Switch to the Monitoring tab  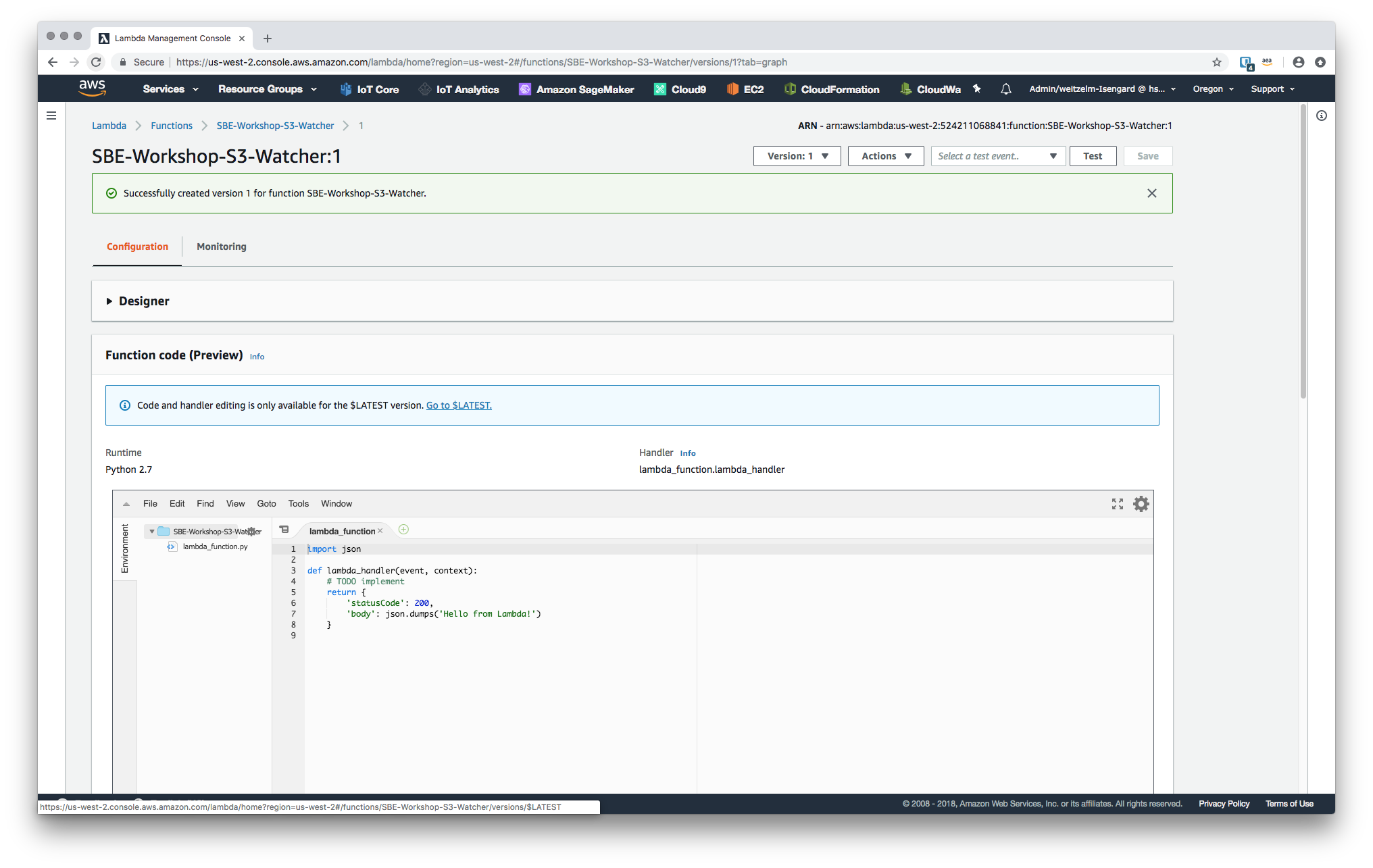pos(222,247)
